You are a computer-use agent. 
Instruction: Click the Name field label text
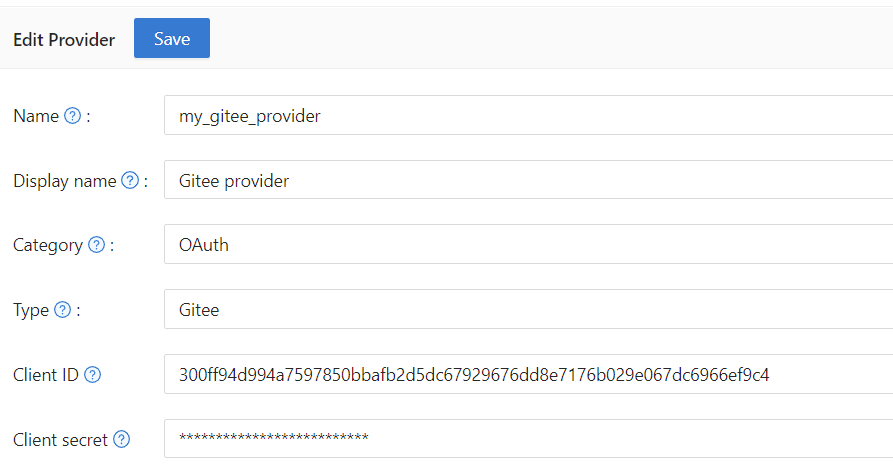coord(36,116)
